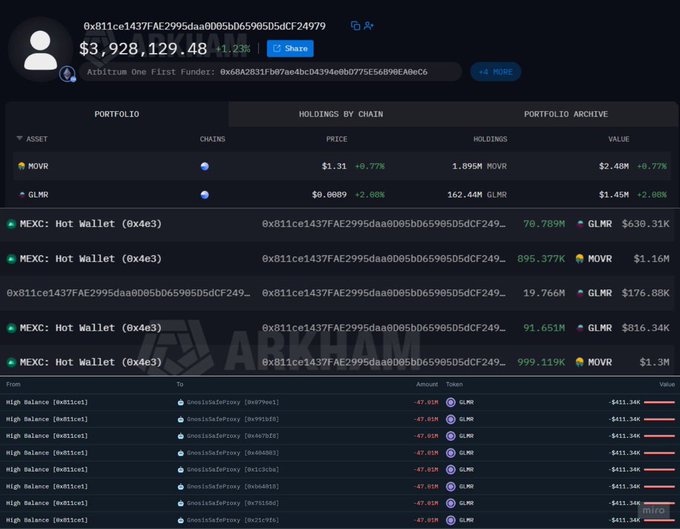Open GnosisSafeProxy [0x079ee1] recipient

(233, 402)
